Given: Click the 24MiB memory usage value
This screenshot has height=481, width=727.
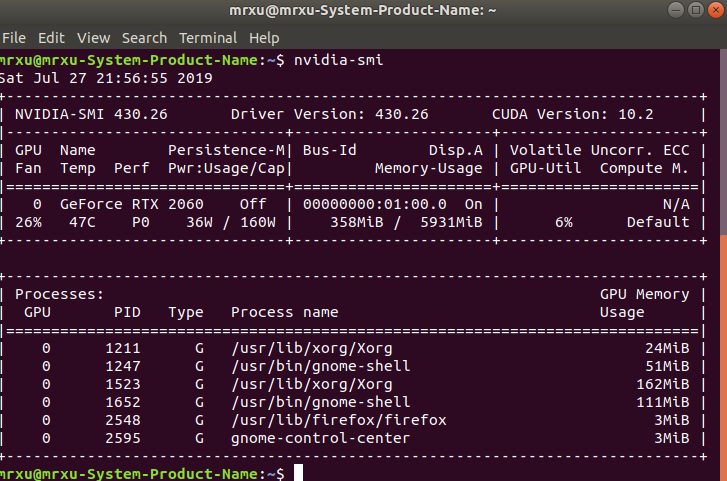Looking at the screenshot, I should (x=667, y=348).
